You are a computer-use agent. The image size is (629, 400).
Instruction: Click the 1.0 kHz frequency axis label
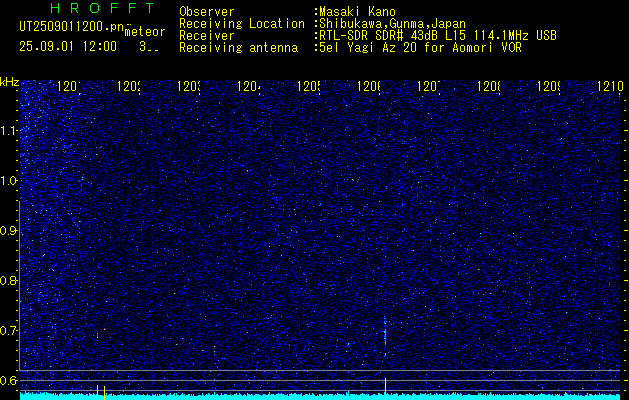coord(9,181)
